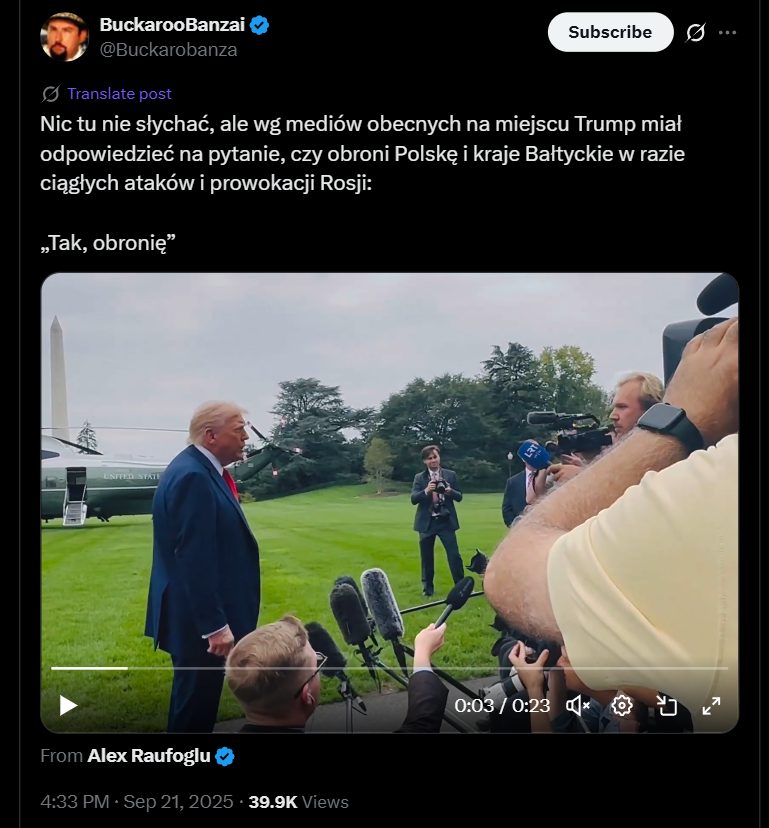Expand the video to fullscreen

click(711, 705)
